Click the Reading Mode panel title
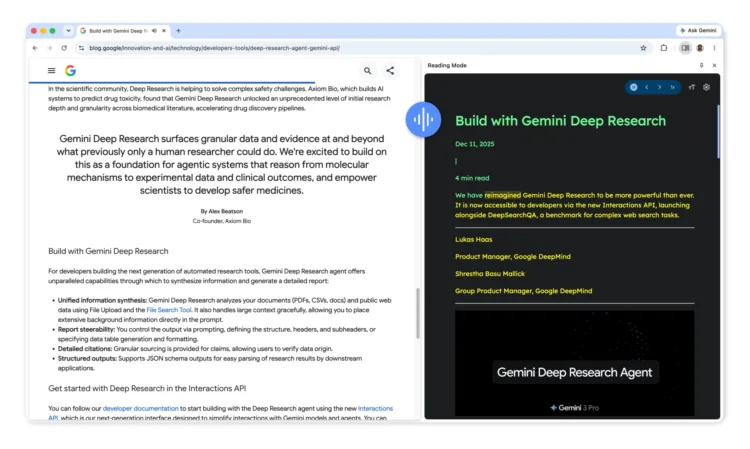750x449 pixels. pos(447,66)
